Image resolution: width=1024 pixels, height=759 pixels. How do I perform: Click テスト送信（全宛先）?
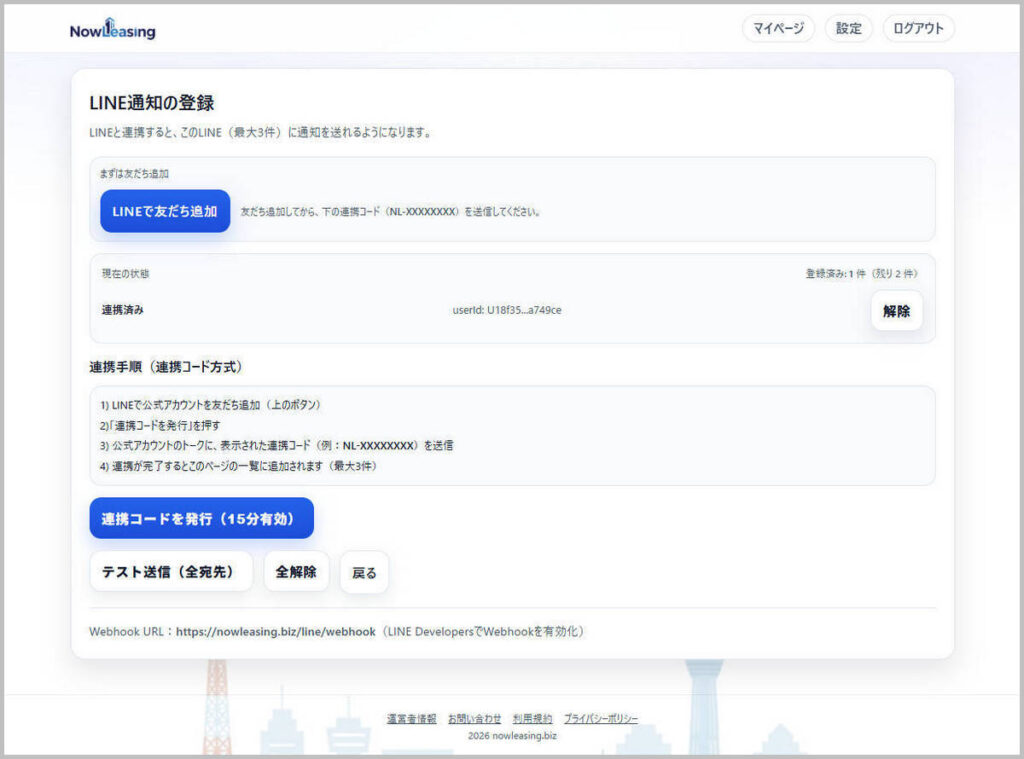coord(170,571)
